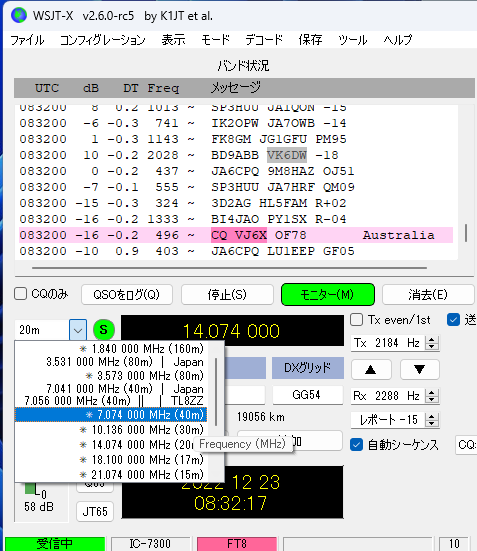Click the QSOをログ(Q) button

click(127, 294)
